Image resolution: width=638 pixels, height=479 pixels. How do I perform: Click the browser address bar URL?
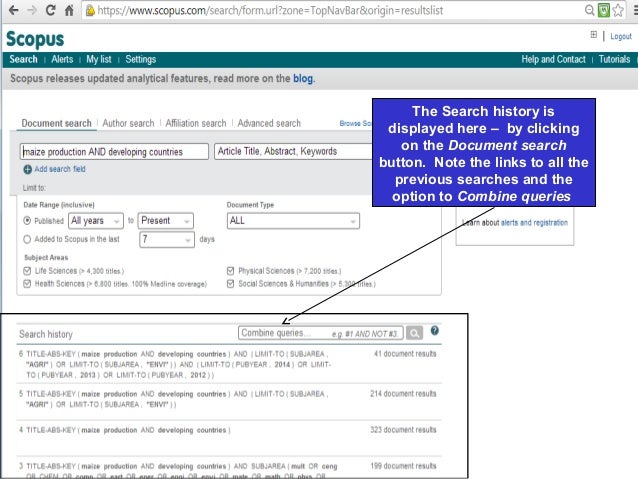pyautogui.click(x=270, y=11)
